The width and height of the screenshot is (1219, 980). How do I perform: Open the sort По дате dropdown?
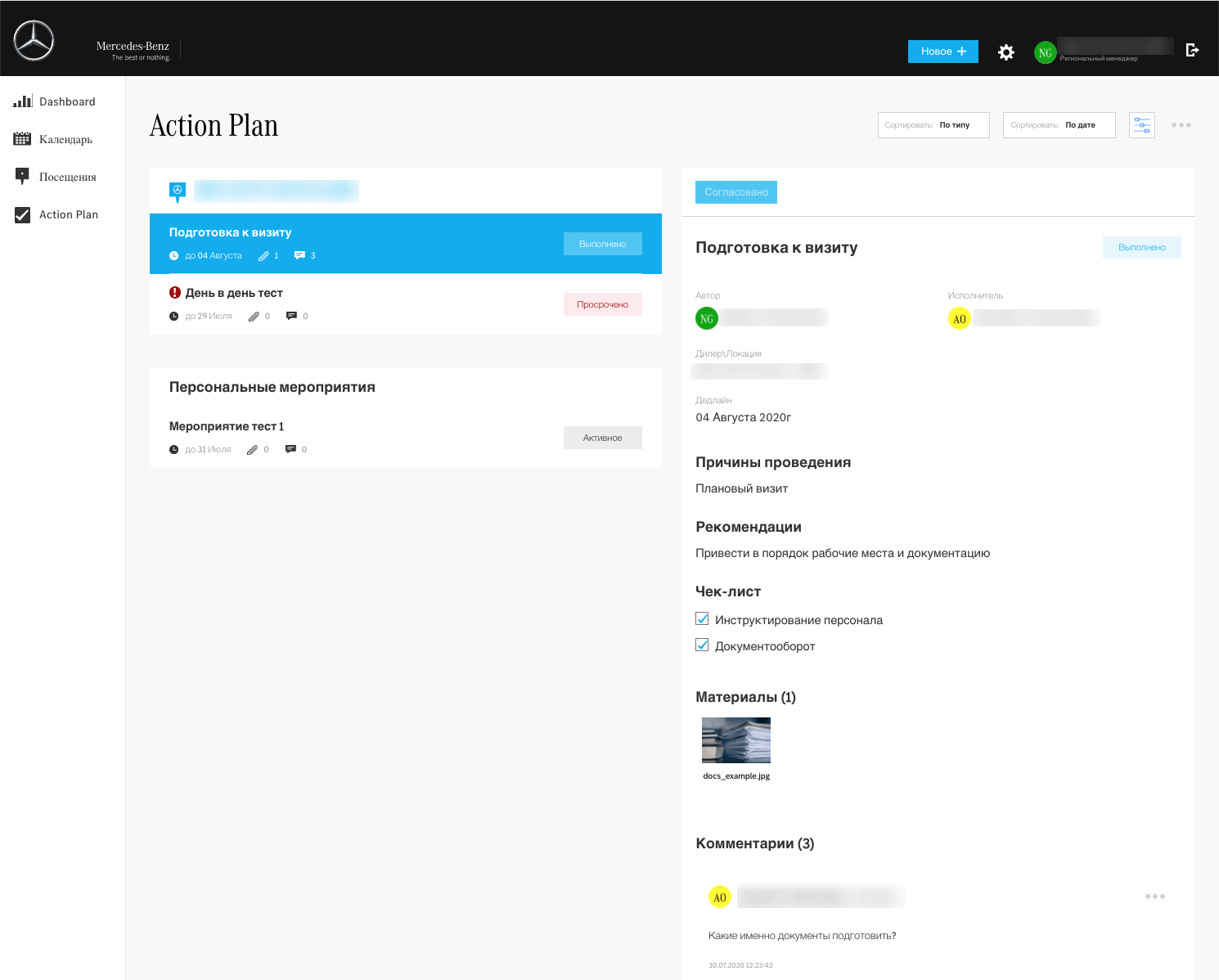(1059, 125)
